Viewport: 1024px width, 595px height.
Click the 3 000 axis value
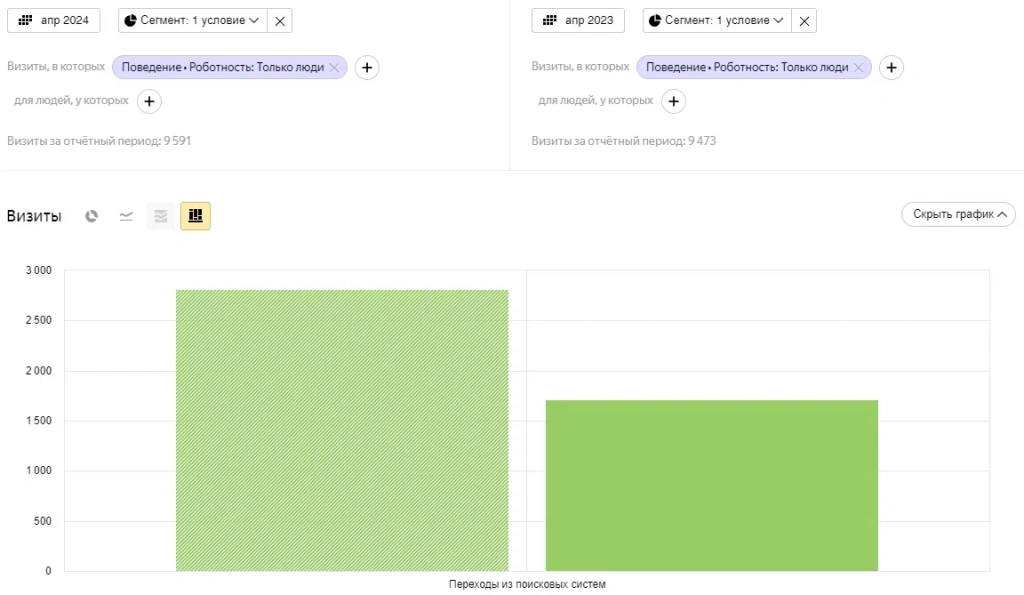coord(39,270)
